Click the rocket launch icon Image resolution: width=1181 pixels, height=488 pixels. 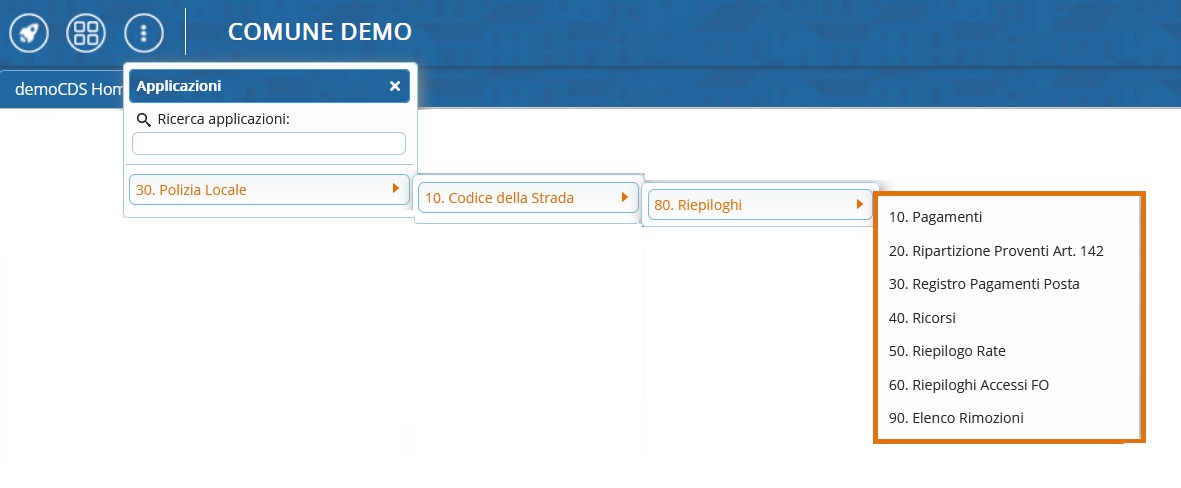coord(30,33)
